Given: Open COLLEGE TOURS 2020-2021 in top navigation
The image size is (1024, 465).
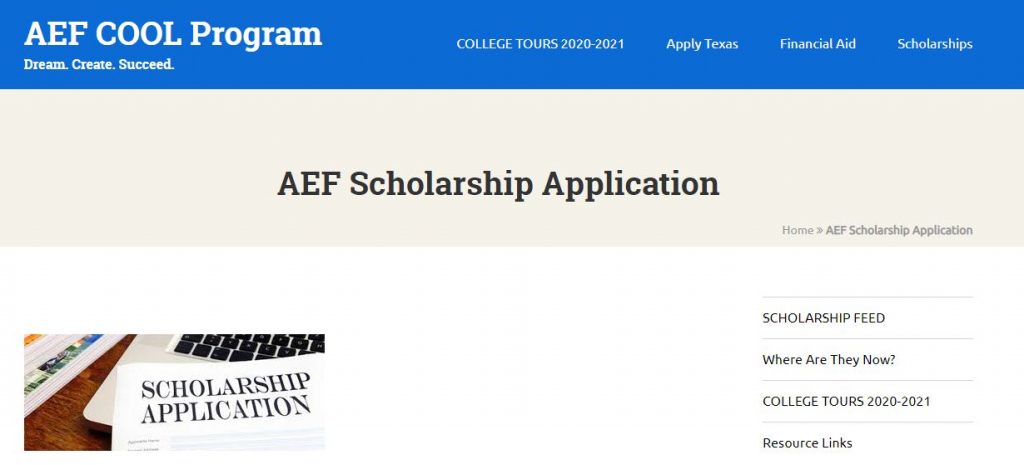Looking at the screenshot, I should click(540, 44).
